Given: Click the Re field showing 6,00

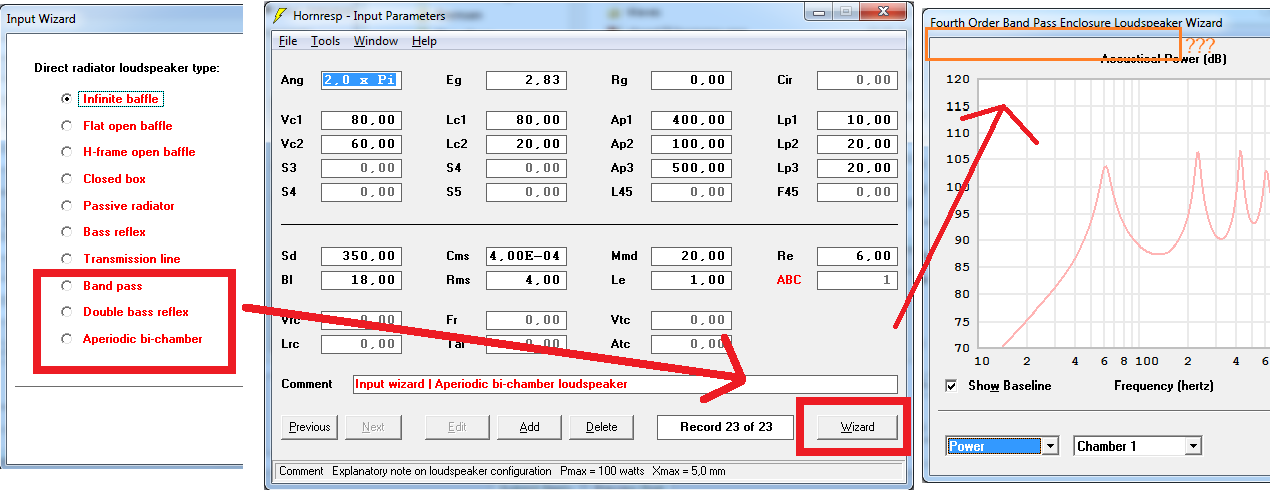Looking at the screenshot, I should (x=857, y=256).
